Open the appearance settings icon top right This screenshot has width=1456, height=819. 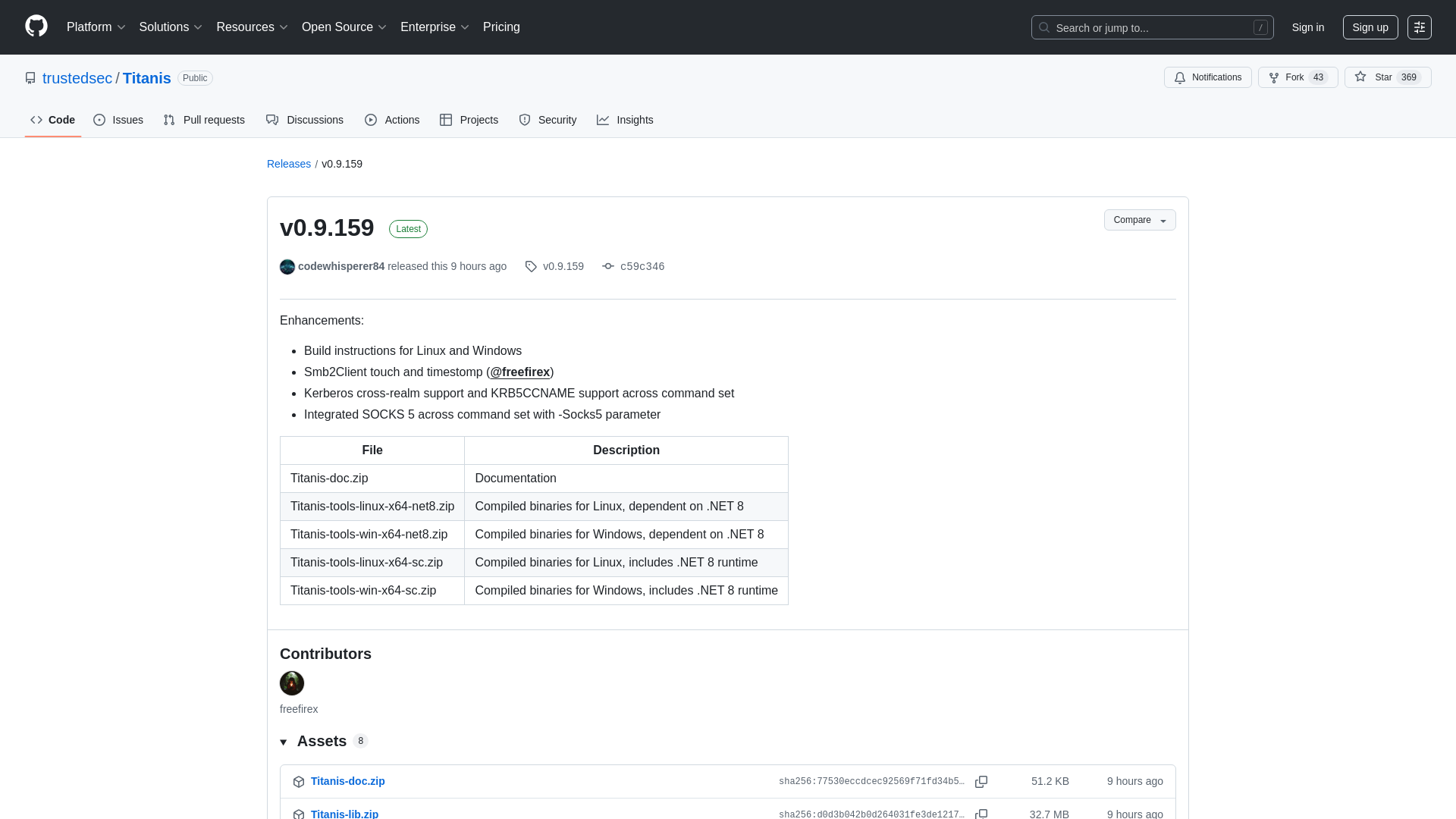click(x=1420, y=27)
